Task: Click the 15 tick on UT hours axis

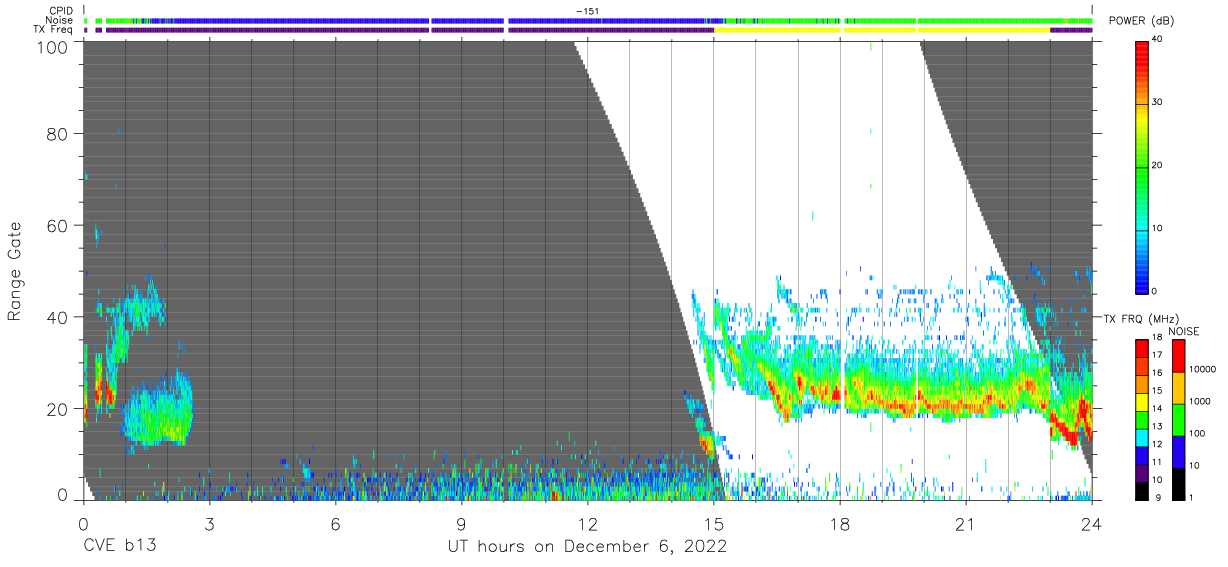Action: pos(713,523)
